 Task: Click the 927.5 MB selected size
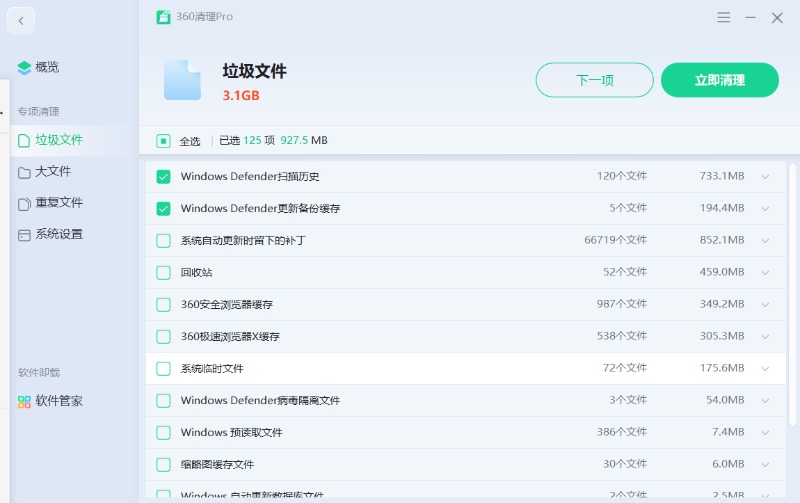pos(304,141)
